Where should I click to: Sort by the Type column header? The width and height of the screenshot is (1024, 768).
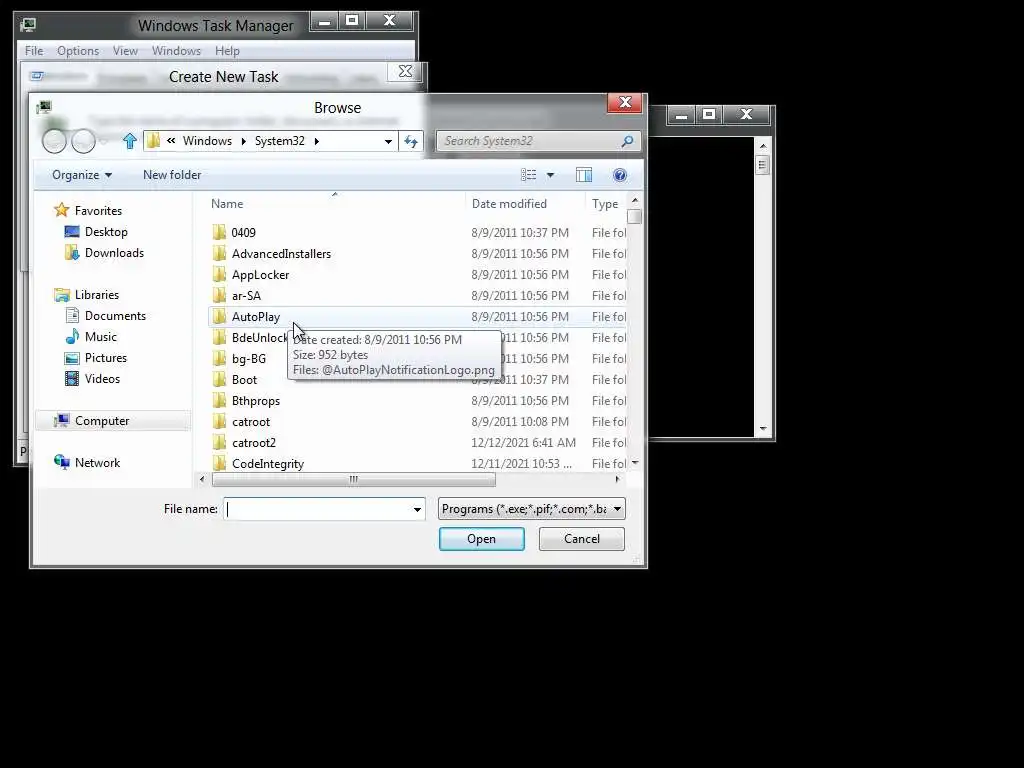click(605, 204)
